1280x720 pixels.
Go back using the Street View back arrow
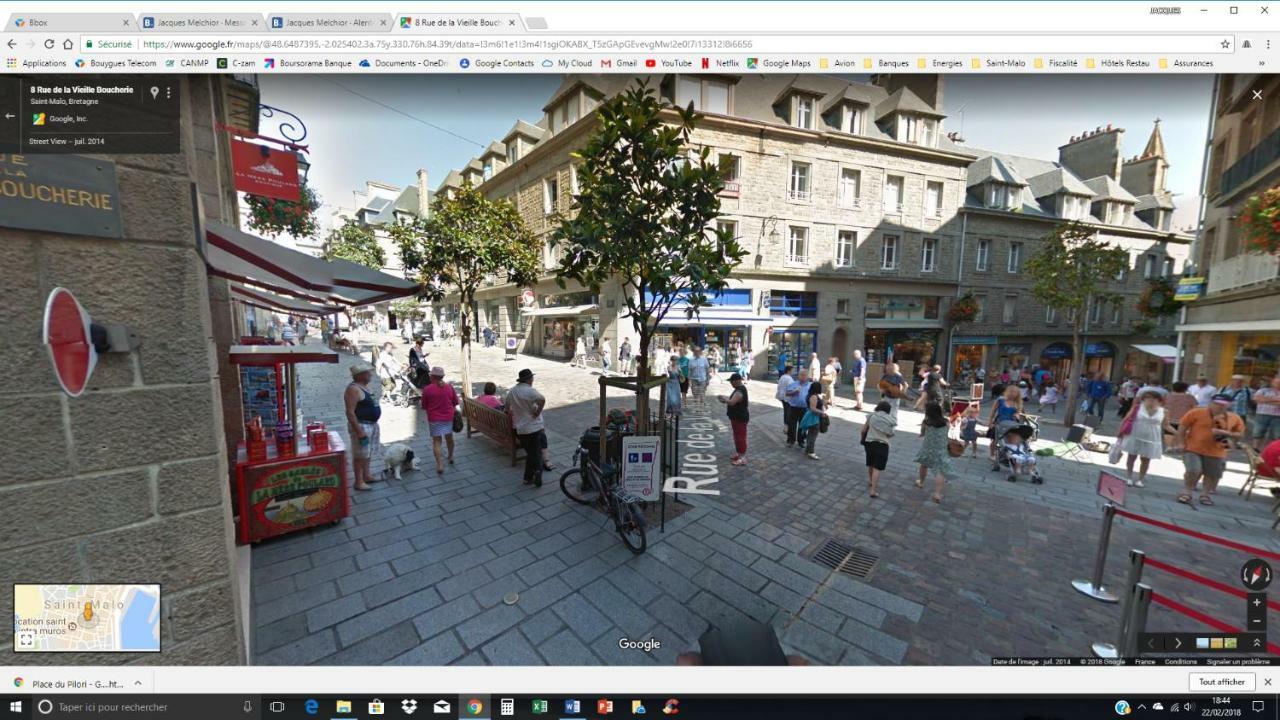click(x=10, y=116)
